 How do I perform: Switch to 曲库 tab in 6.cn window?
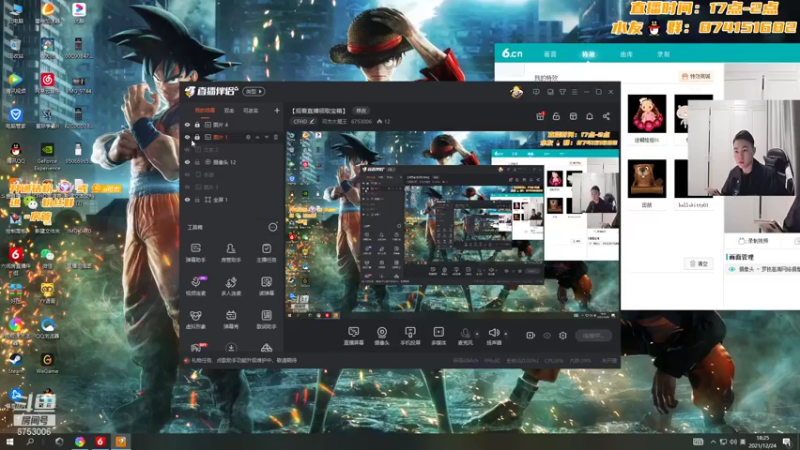[626, 54]
